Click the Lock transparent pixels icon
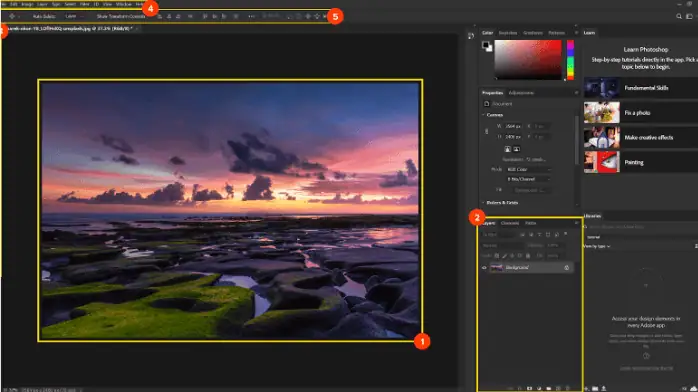The image size is (698, 392). coord(497,256)
